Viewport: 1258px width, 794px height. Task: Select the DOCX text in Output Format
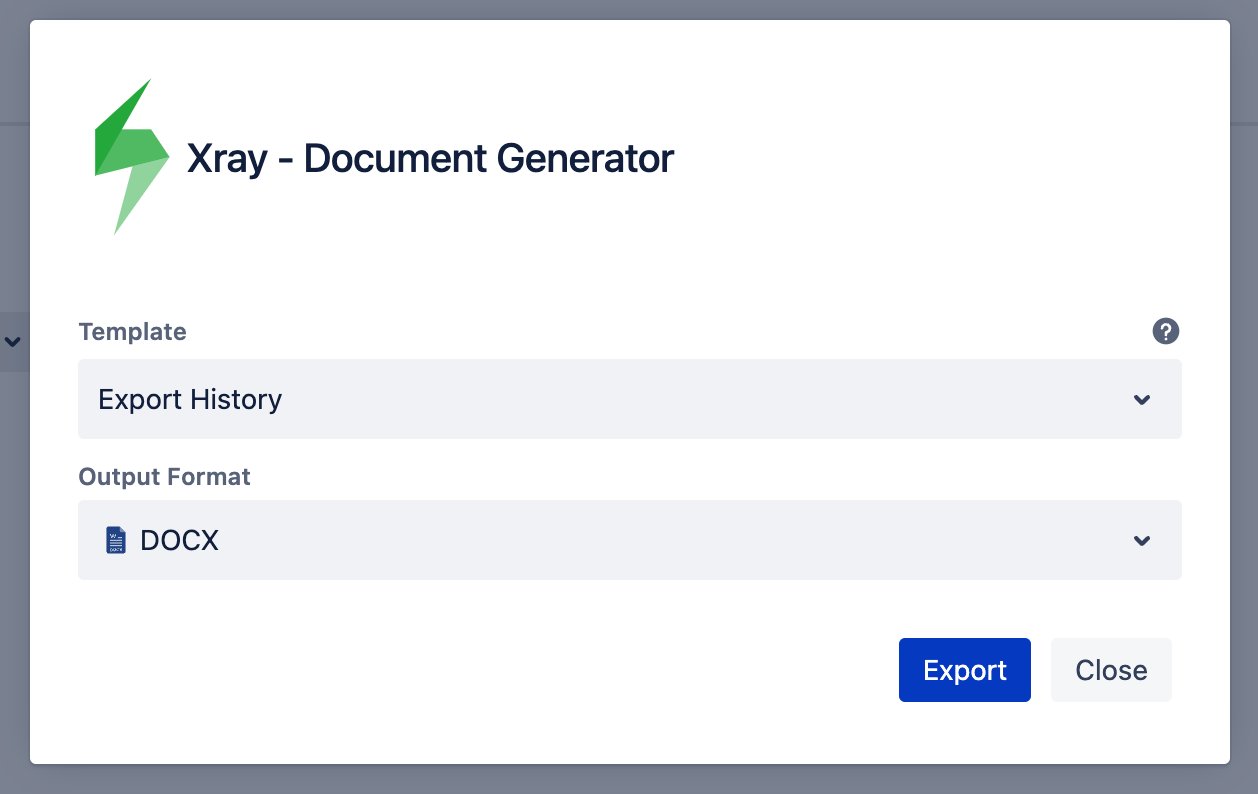tap(179, 541)
